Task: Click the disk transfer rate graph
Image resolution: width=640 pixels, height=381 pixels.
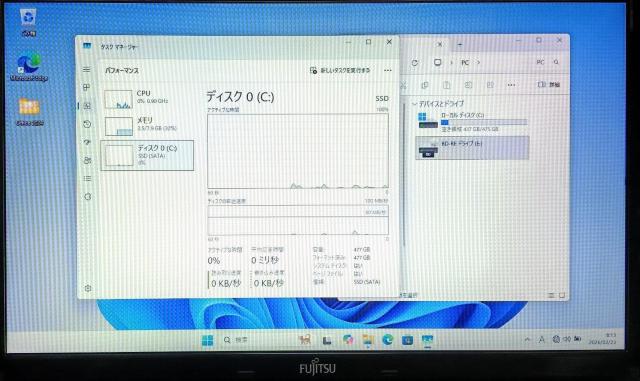Action: [x=298, y=220]
